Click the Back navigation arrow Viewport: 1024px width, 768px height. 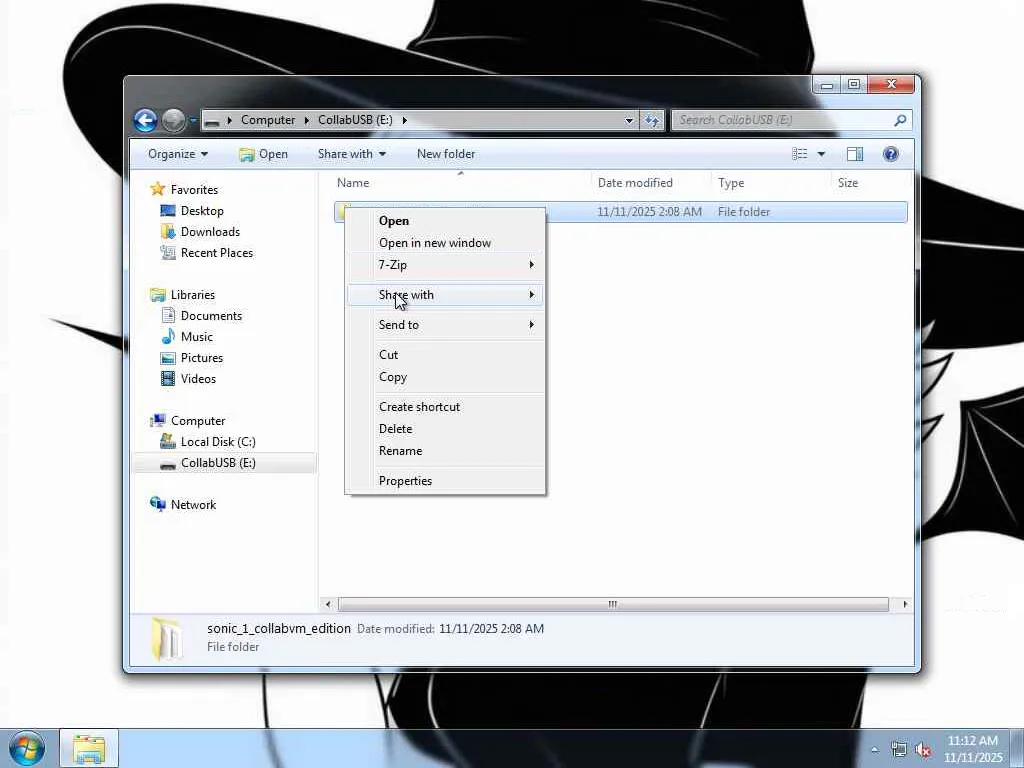click(x=145, y=120)
